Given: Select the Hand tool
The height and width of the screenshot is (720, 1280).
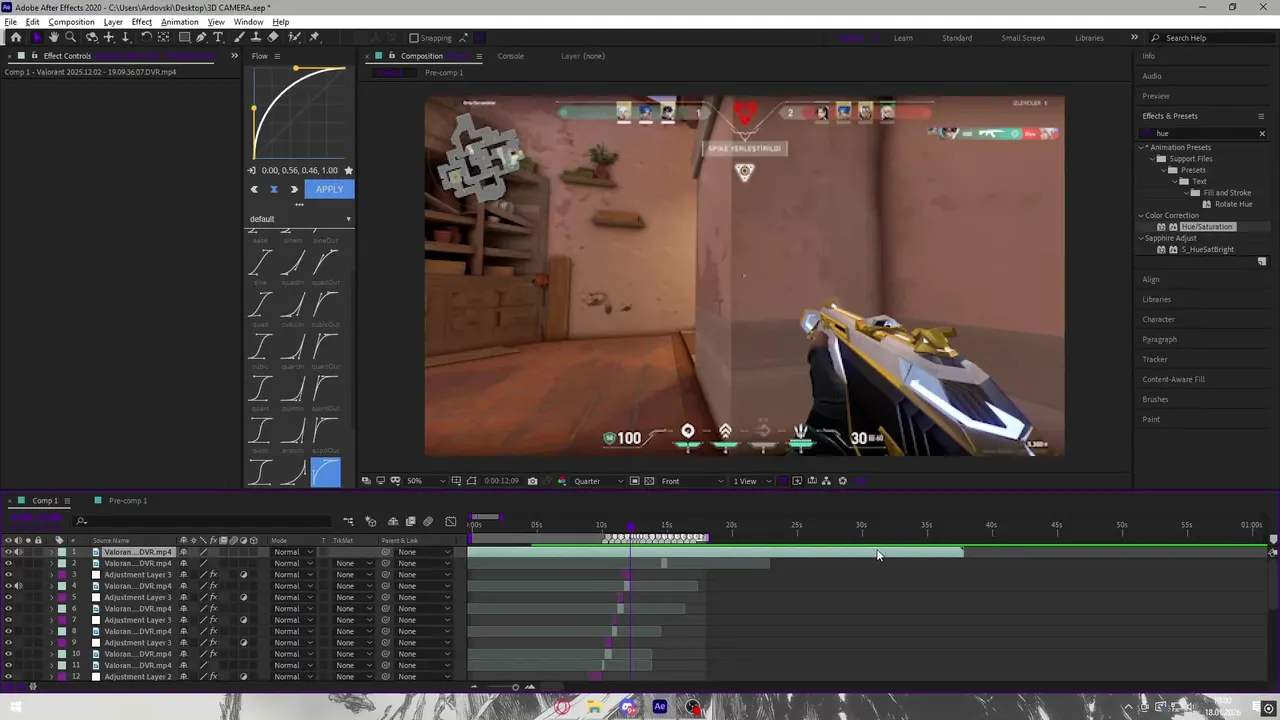Looking at the screenshot, I should [53, 37].
